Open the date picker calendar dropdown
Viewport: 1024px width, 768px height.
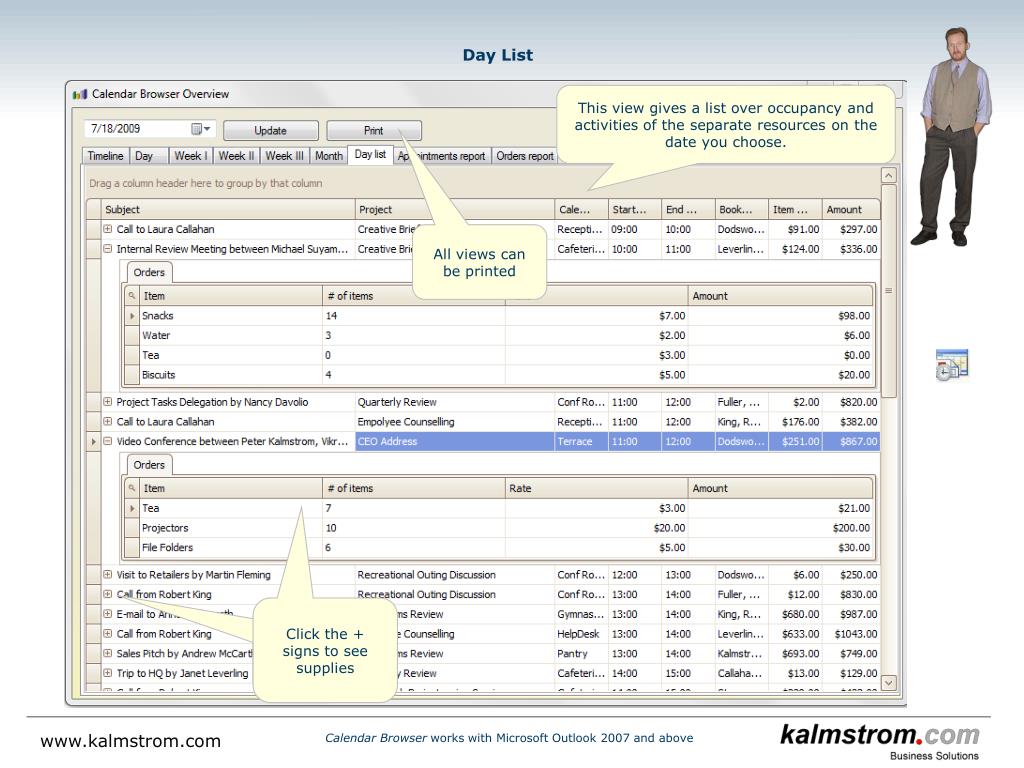(201, 129)
